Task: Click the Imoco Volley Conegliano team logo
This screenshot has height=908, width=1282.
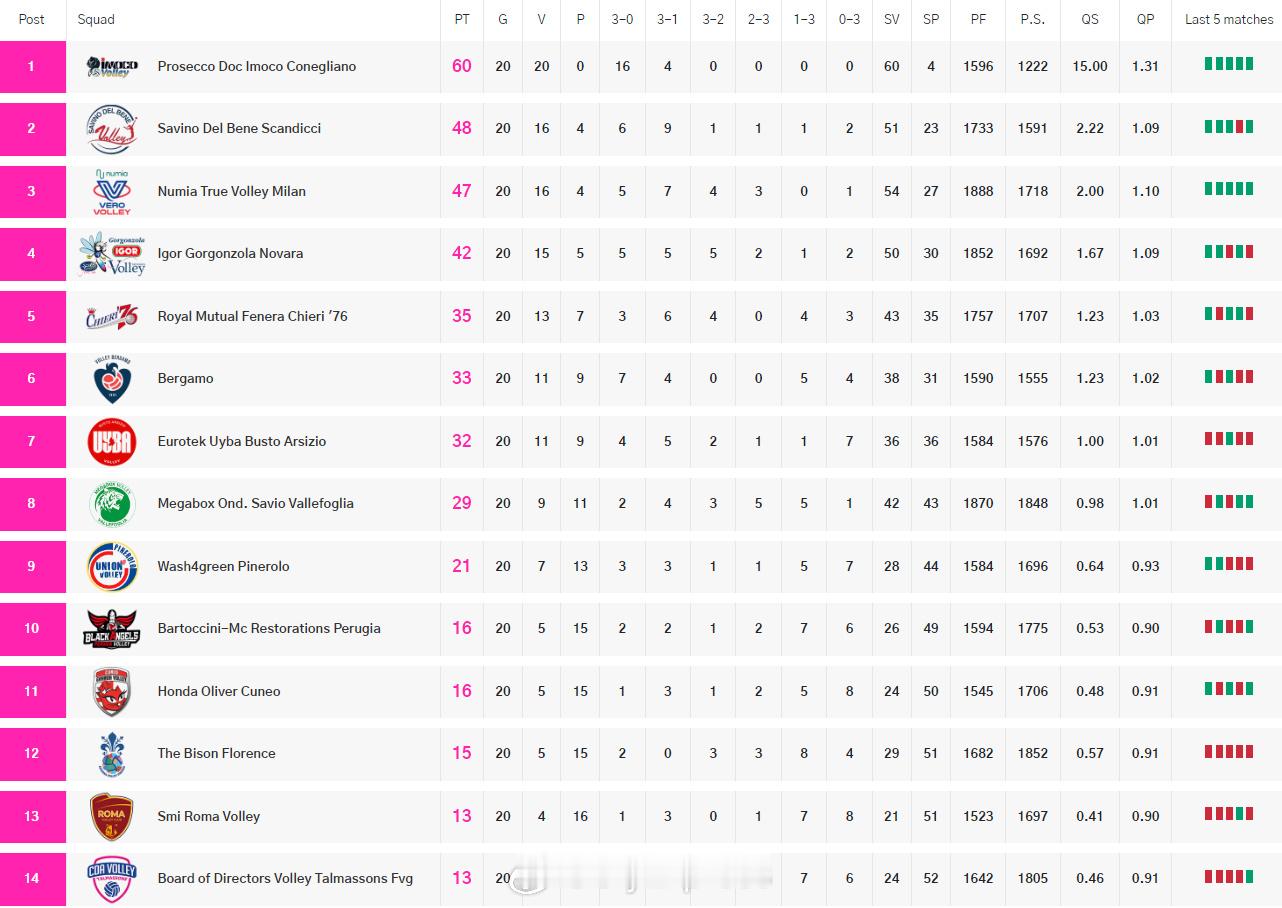Action: [112, 67]
